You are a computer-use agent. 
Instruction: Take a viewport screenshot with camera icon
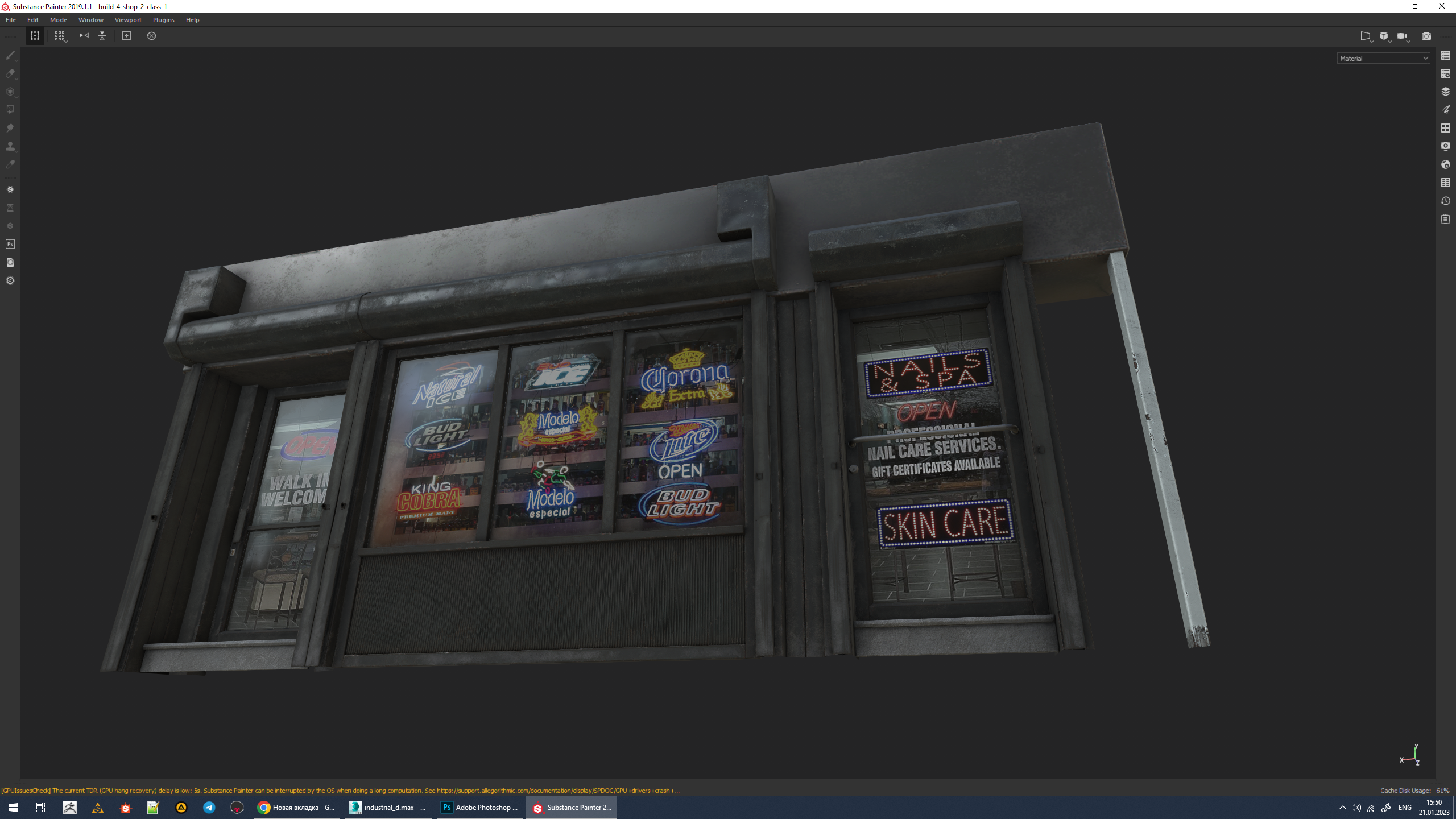click(x=1426, y=36)
